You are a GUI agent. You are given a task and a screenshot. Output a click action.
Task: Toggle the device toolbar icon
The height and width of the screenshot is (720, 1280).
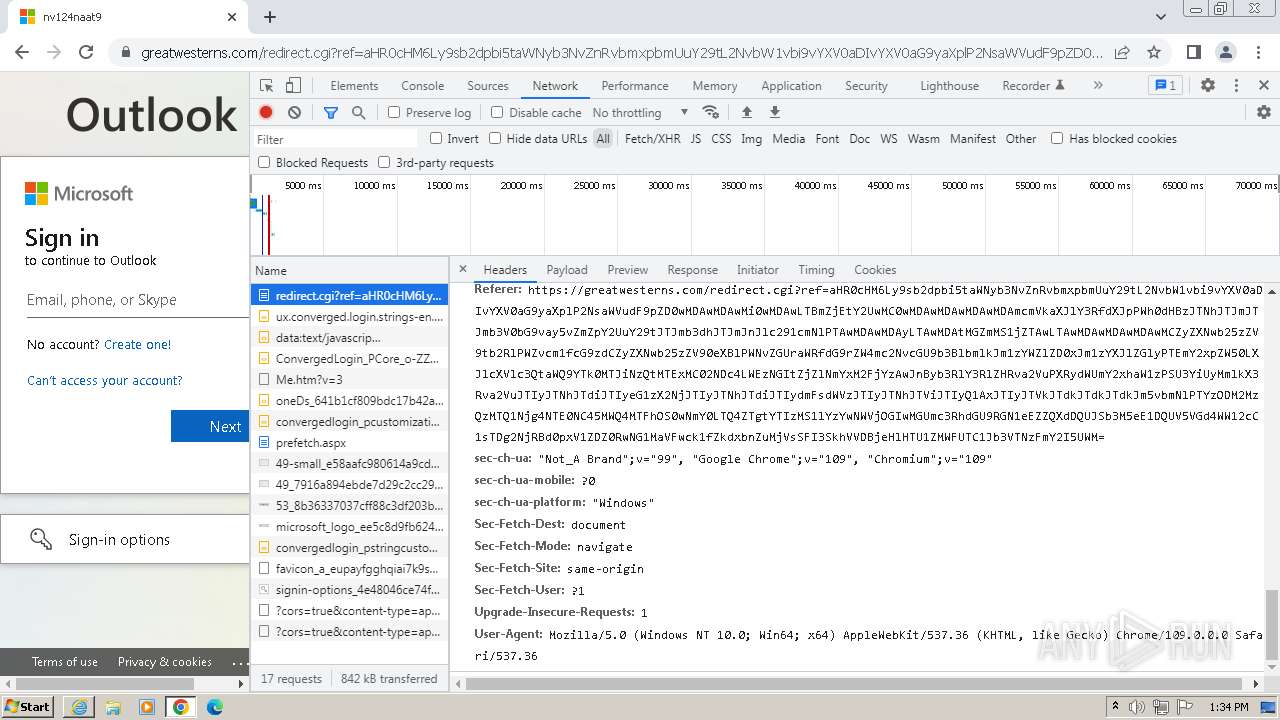click(x=293, y=86)
